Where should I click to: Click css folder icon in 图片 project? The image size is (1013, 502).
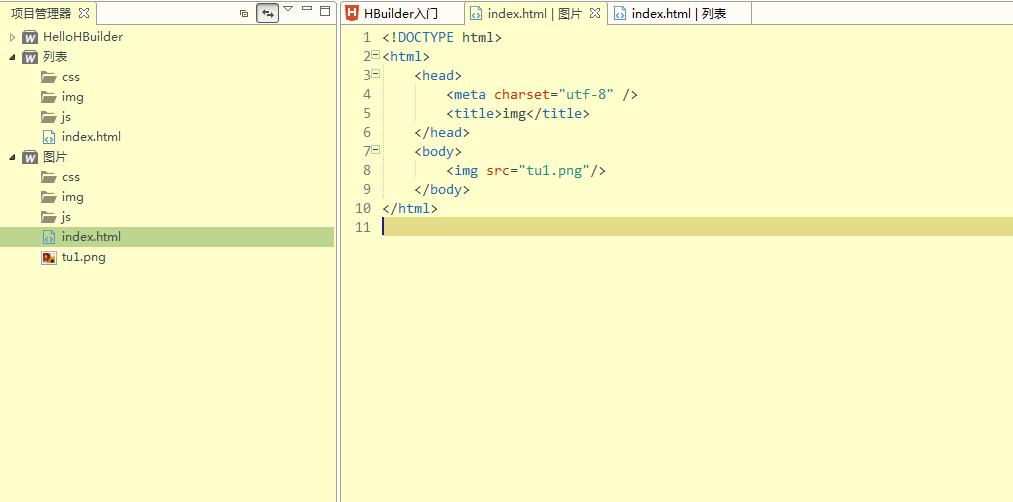coord(48,177)
